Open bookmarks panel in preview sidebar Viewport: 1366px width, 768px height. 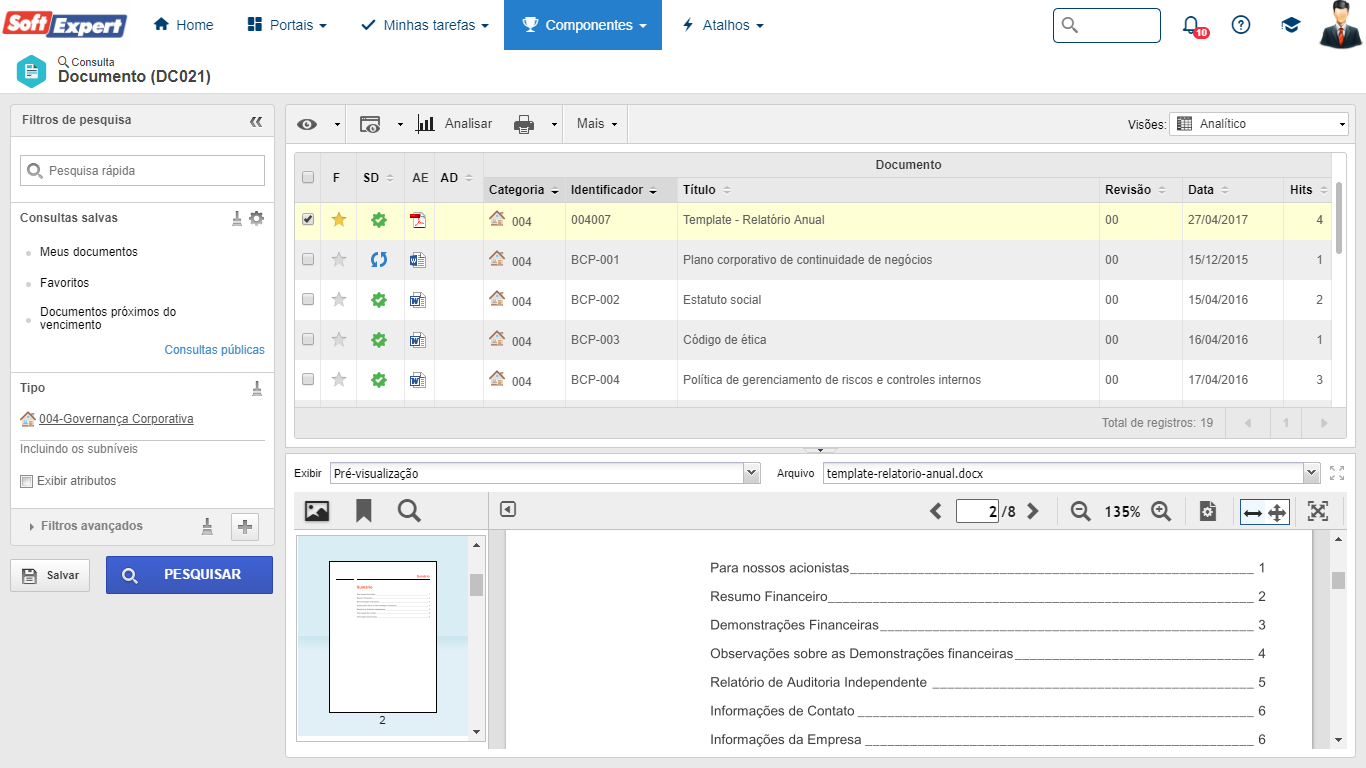(x=364, y=511)
